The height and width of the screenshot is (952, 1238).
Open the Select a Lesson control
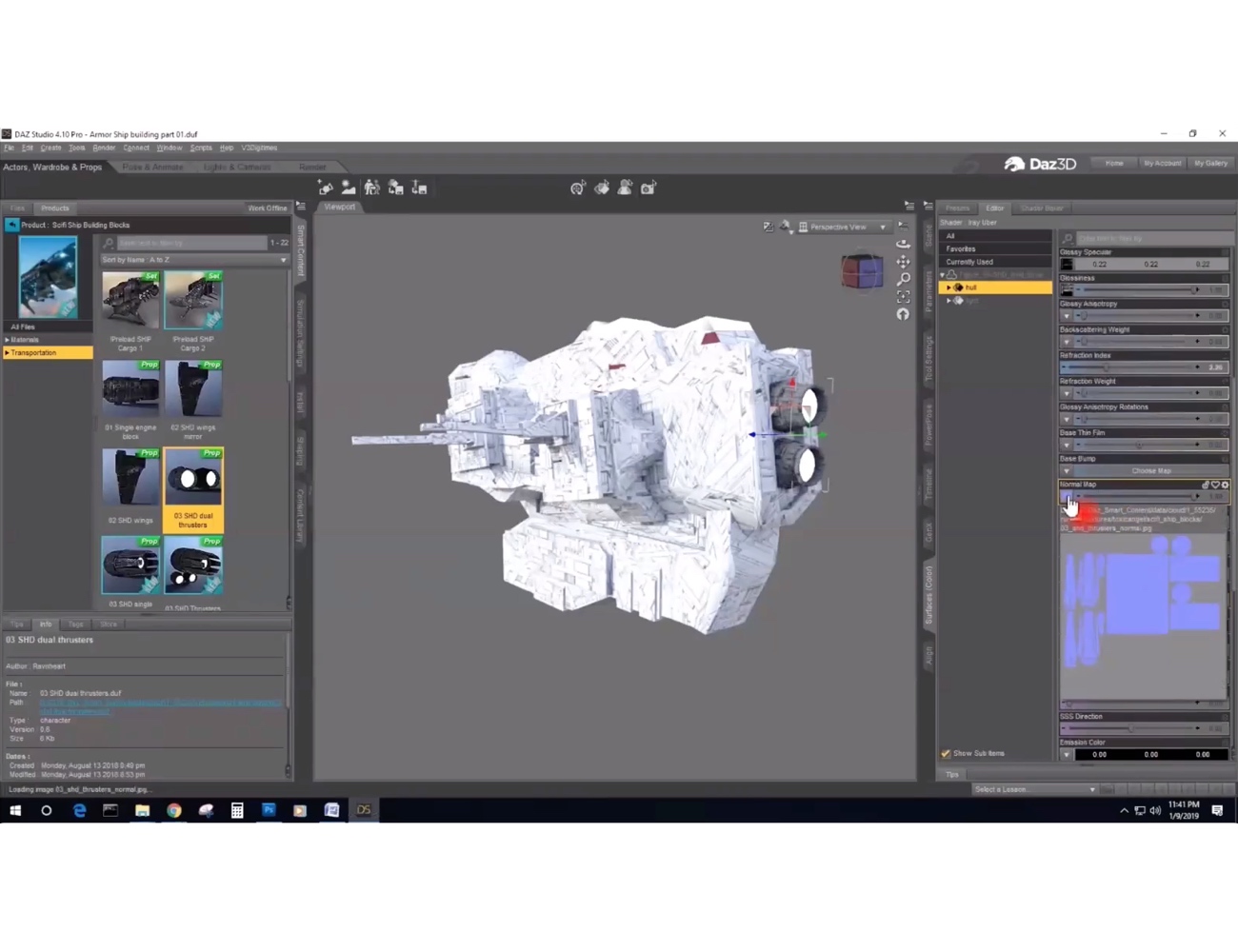(x=1033, y=789)
